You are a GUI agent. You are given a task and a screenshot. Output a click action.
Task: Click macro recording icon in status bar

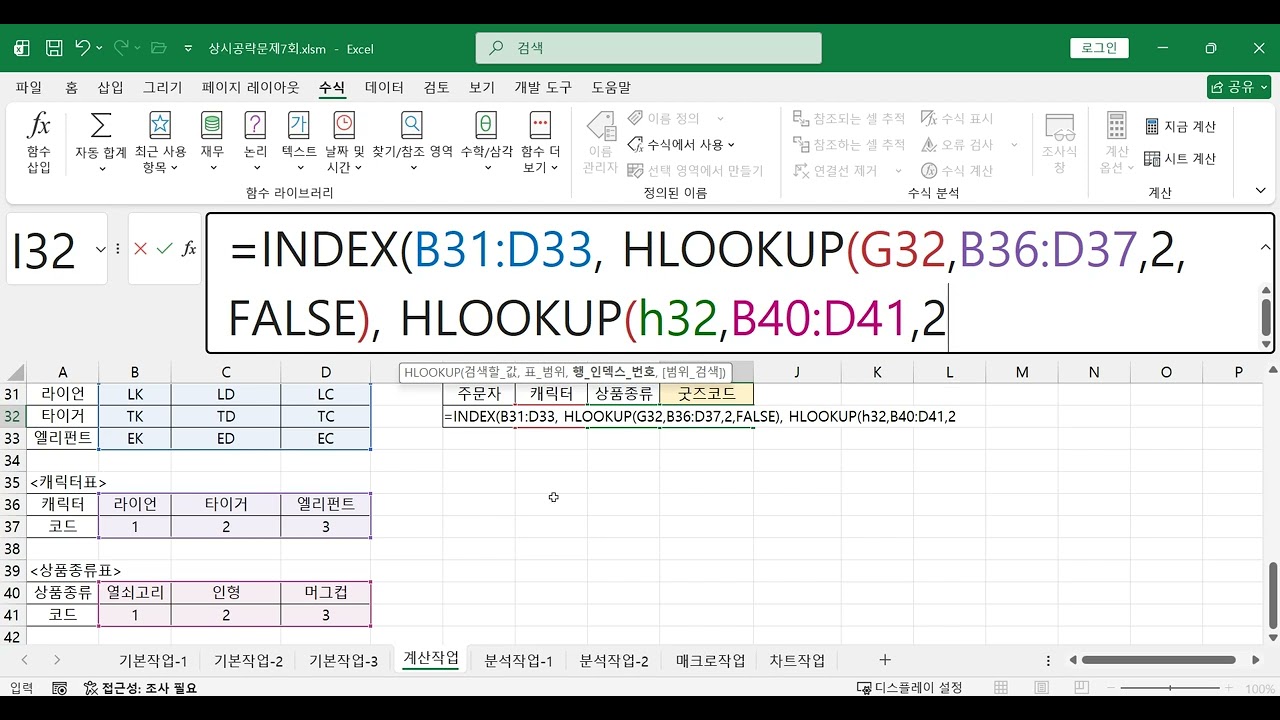(x=60, y=688)
